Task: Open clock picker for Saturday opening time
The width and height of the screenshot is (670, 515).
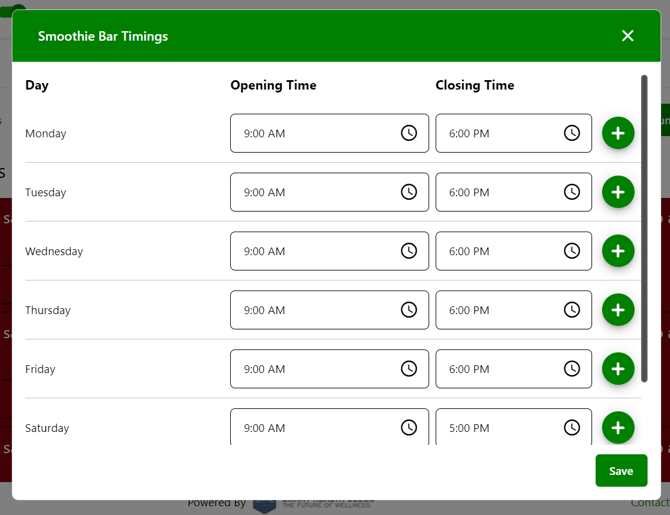Action: (x=409, y=428)
